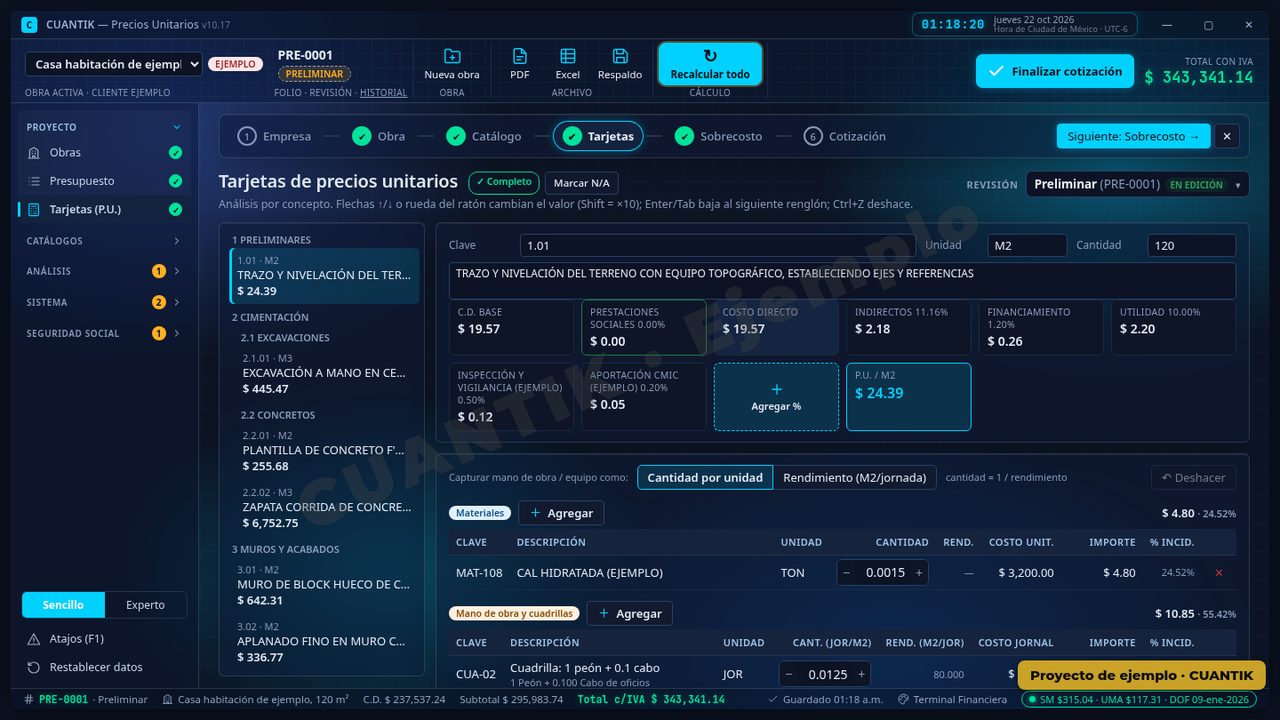Image resolution: width=1280 pixels, height=720 pixels.
Task: Expand the ANÁLISIS sidebar section
Action: (104, 271)
